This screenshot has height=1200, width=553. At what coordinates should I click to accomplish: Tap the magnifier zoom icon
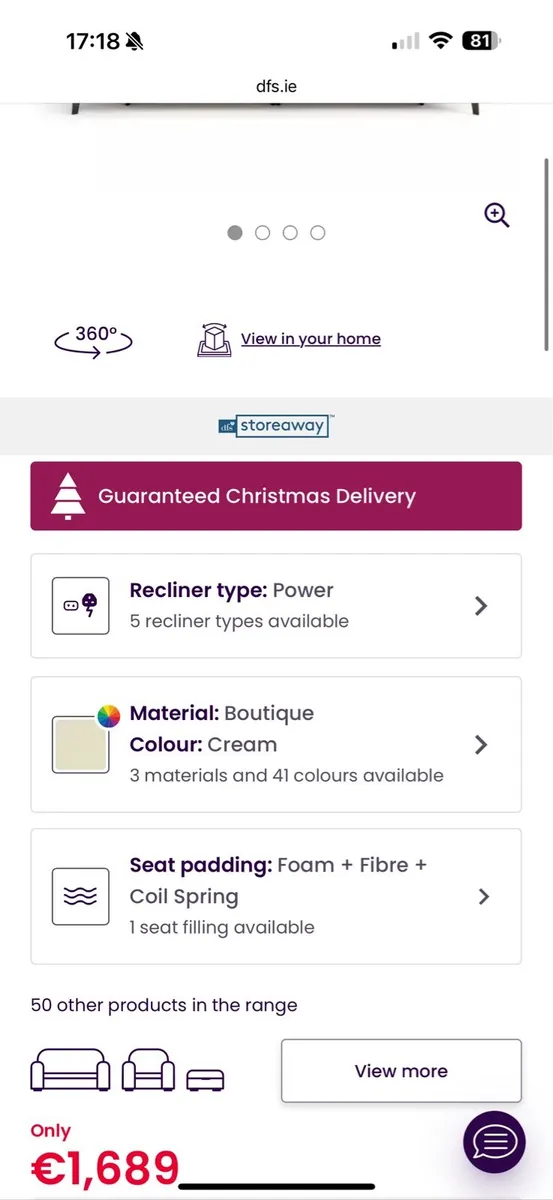497,215
